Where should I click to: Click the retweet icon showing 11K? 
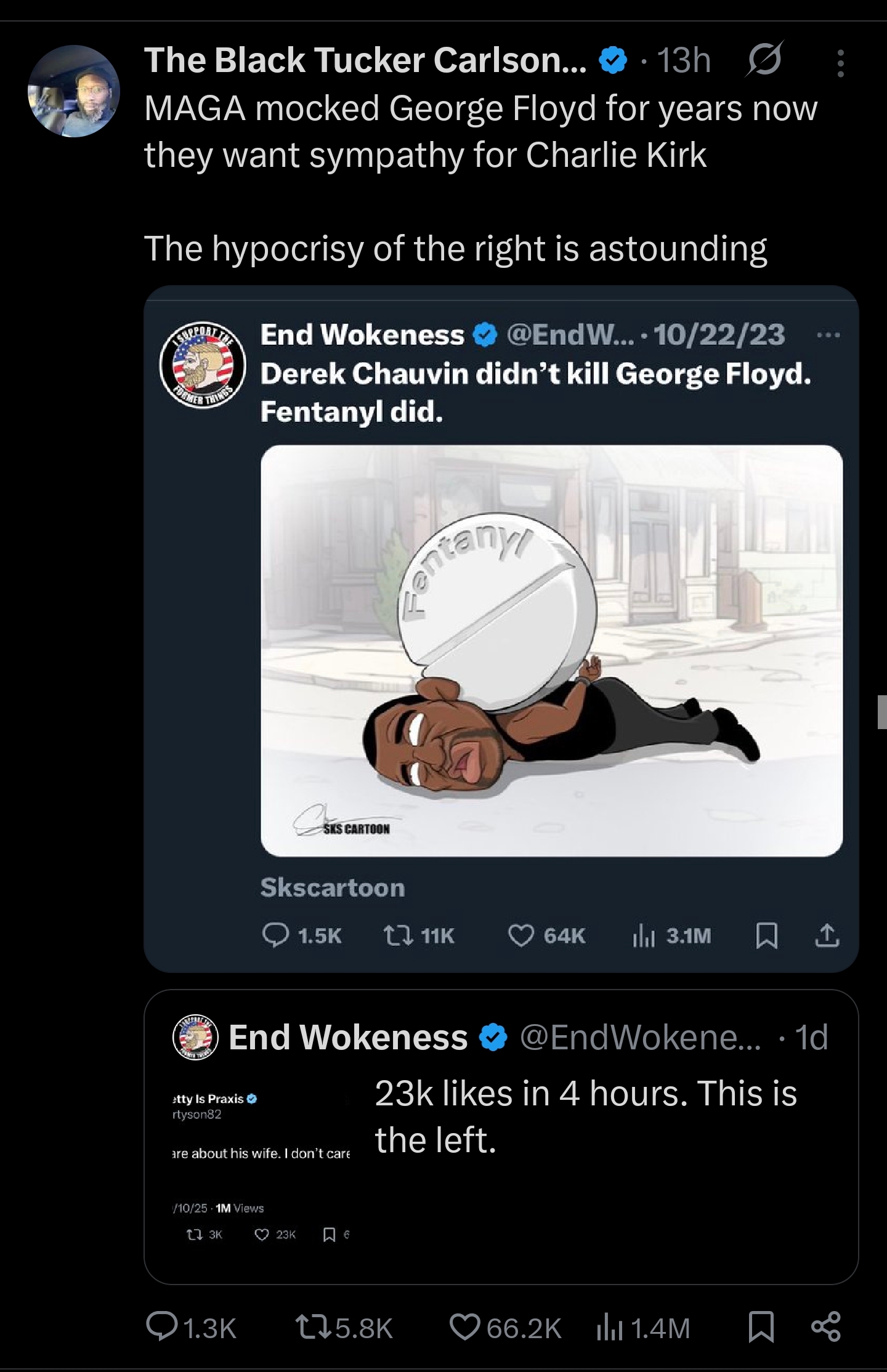395,936
